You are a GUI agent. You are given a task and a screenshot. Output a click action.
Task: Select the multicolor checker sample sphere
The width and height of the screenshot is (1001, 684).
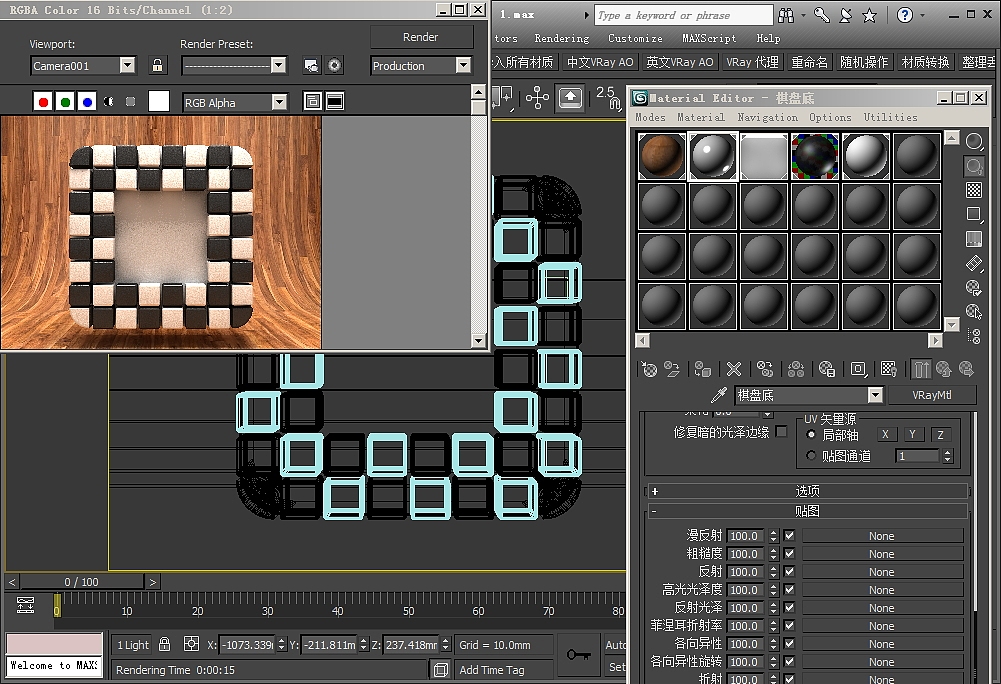815,156
